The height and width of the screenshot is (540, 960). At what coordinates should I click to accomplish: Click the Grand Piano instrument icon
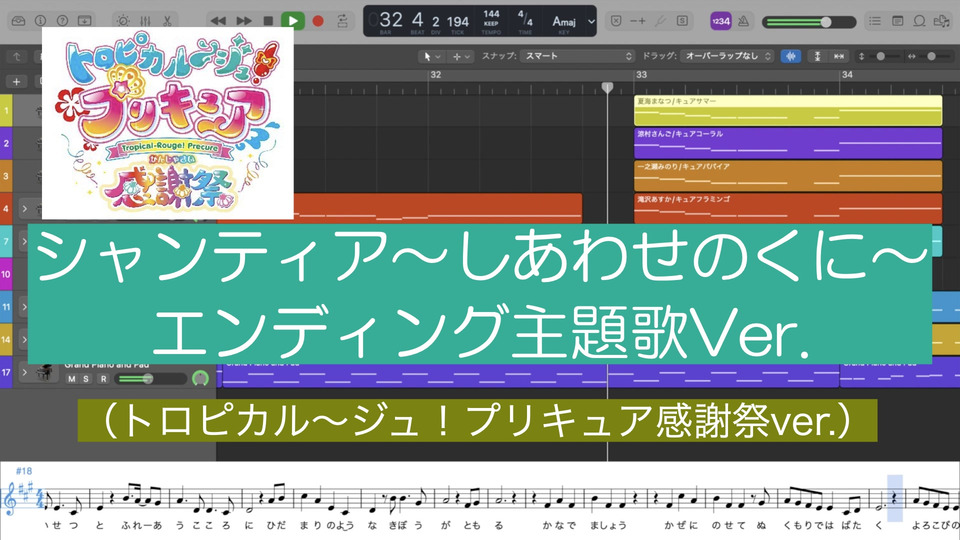44,372
